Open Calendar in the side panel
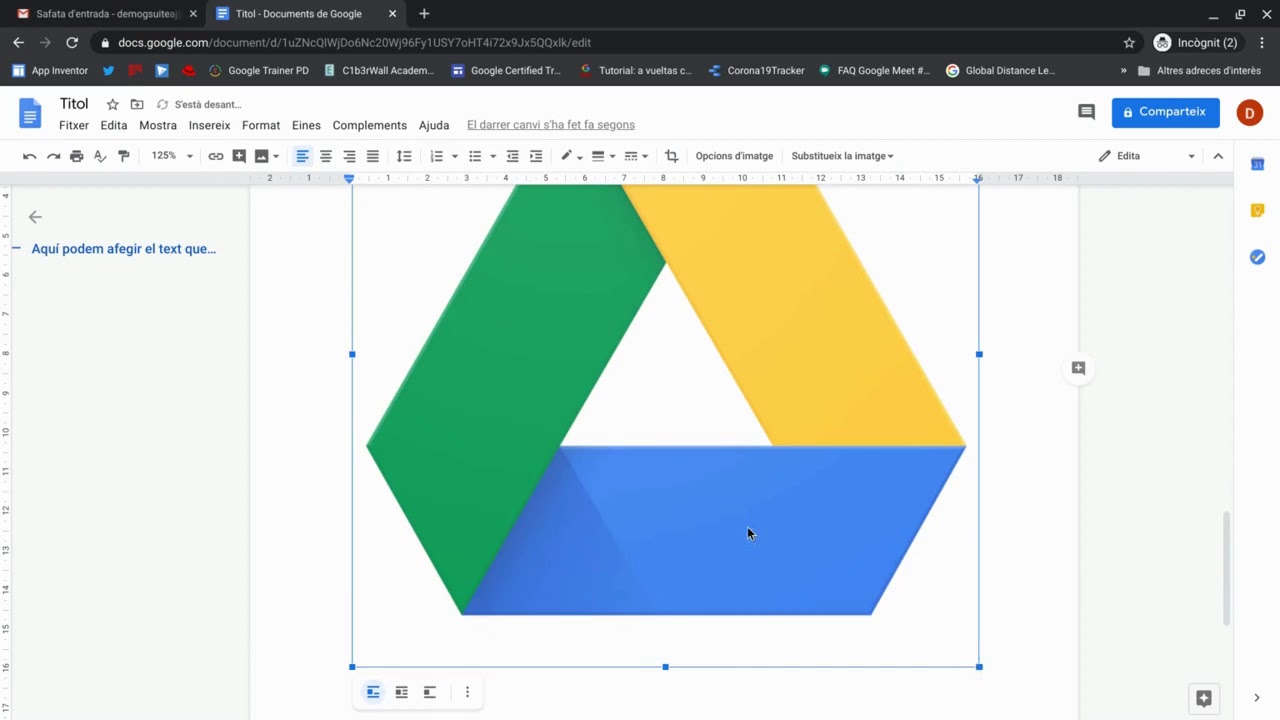 click(x=1258, y=164)
